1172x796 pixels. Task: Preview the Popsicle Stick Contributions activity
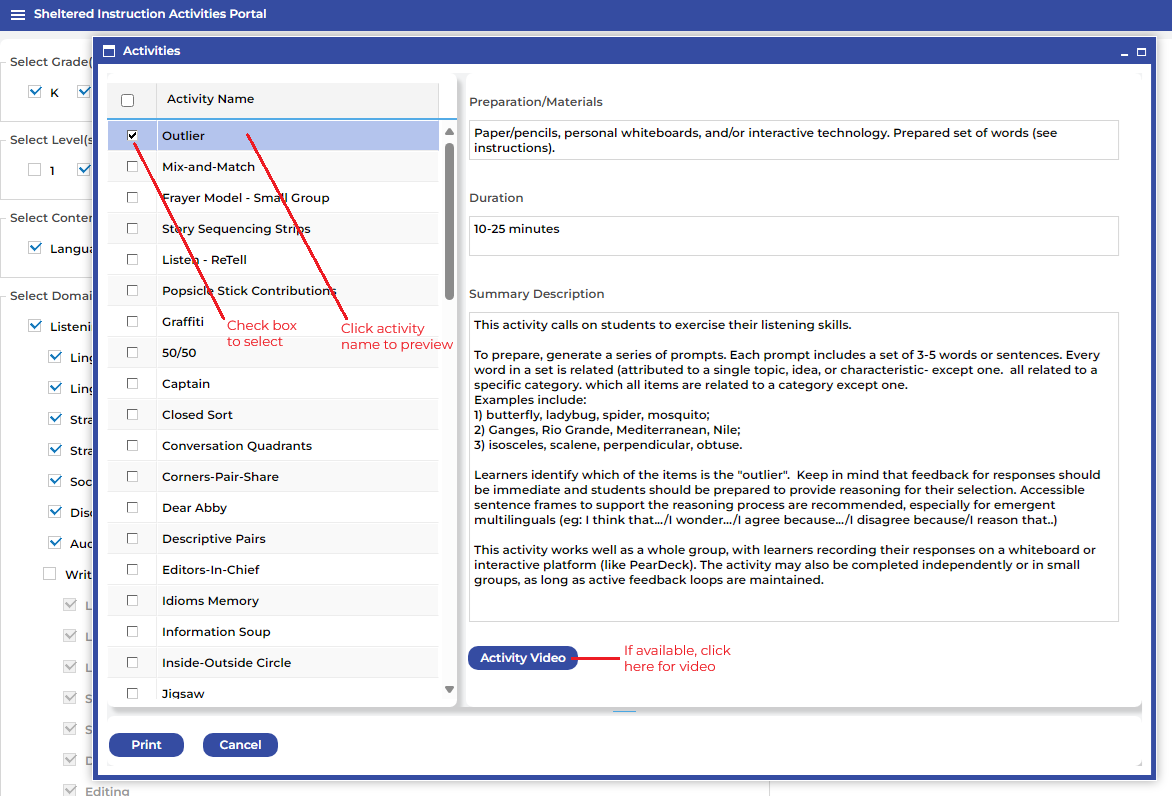coord(249,291)
